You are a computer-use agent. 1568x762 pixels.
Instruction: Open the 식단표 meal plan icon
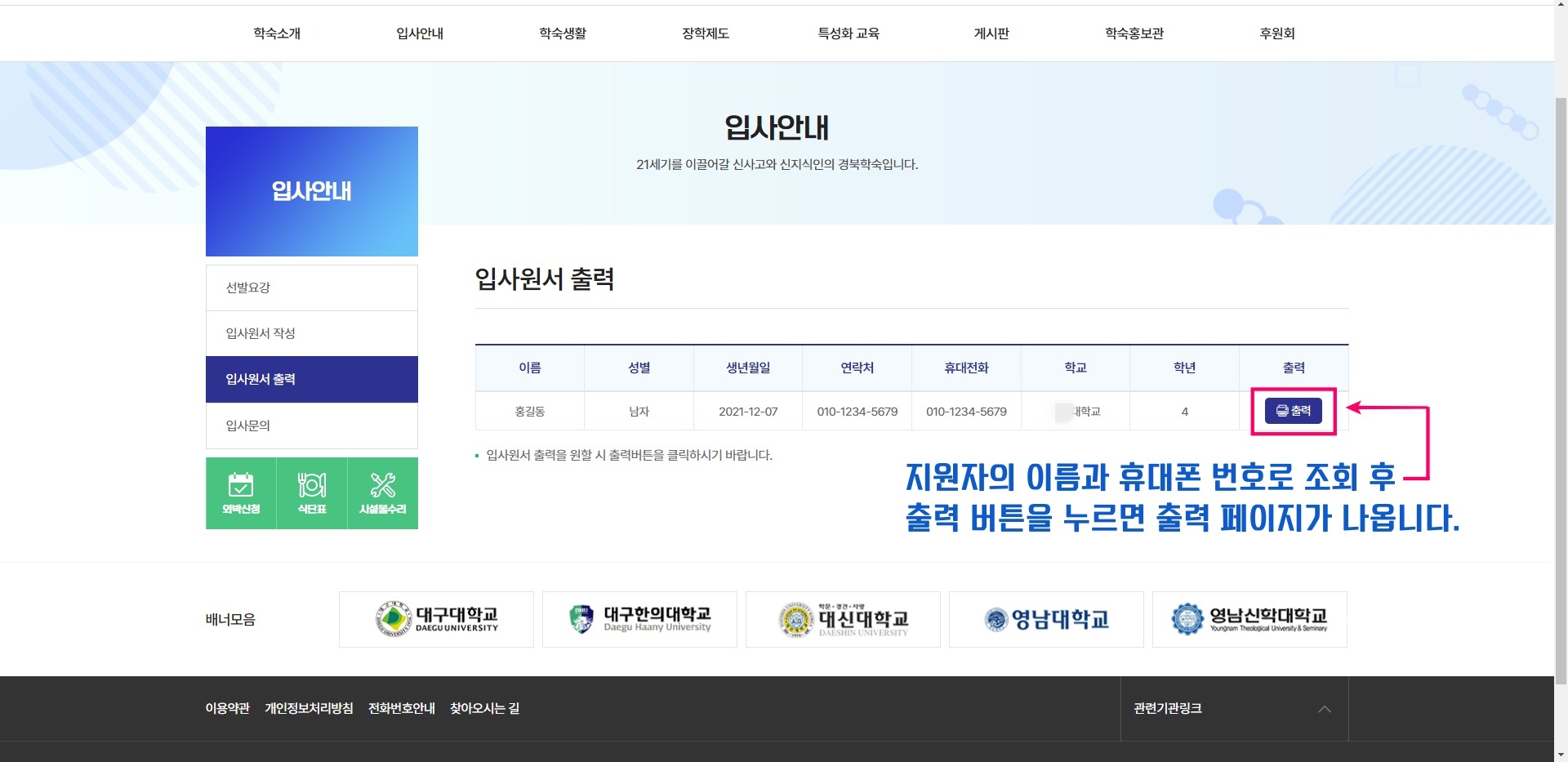312,493
